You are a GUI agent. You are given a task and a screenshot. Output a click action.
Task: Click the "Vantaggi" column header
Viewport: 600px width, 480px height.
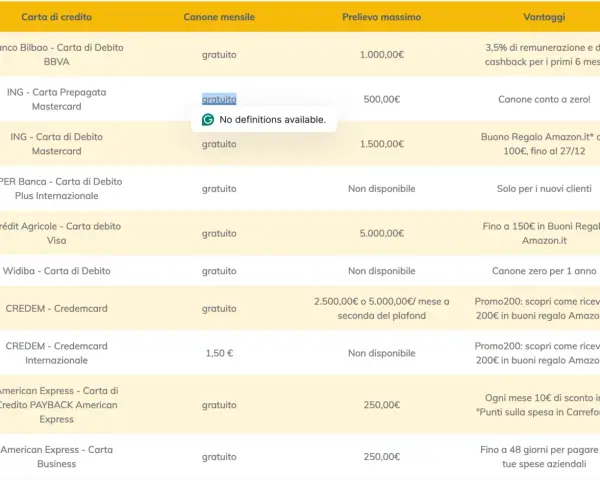pyautogui.click(x=544, y=17)
